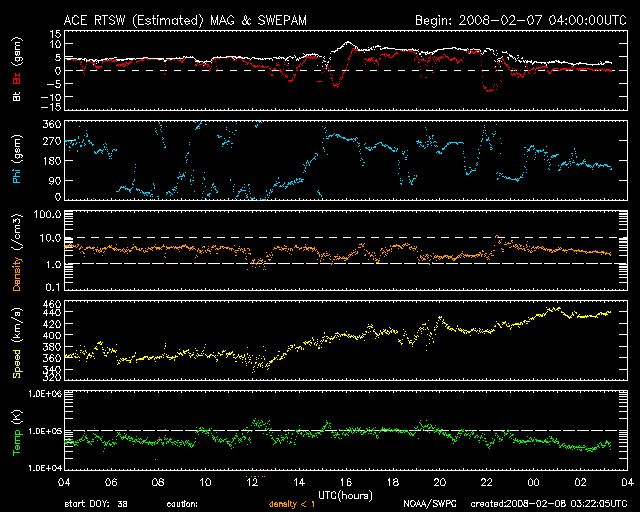Click the '360' value on the Phi axis
Viewport: 640px width, 512px height.
[x=52, y=124]
